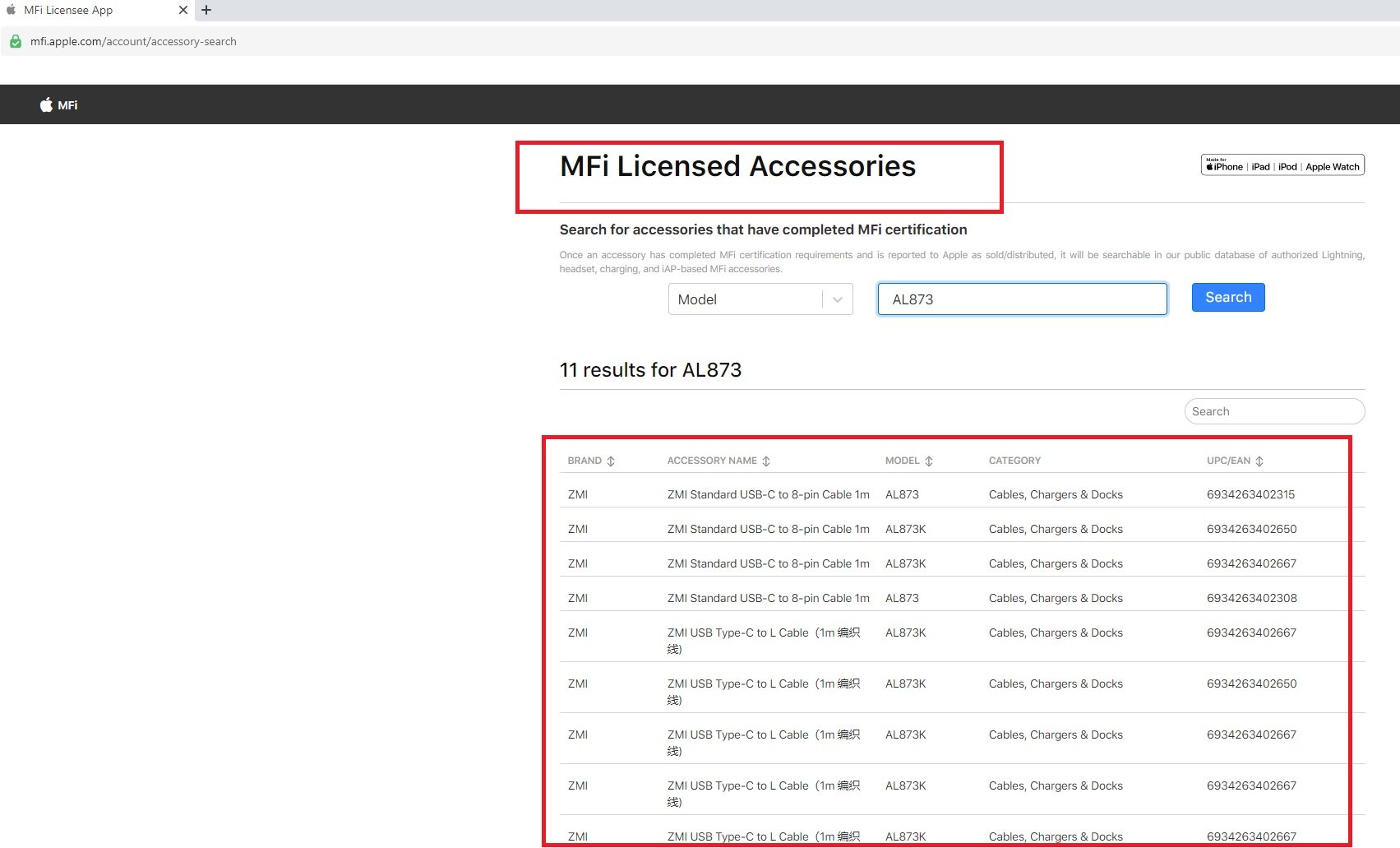The image size is (1400, 848).
Task: Click the chevron arrow in Model selector
Action: (x=838, y=299)
